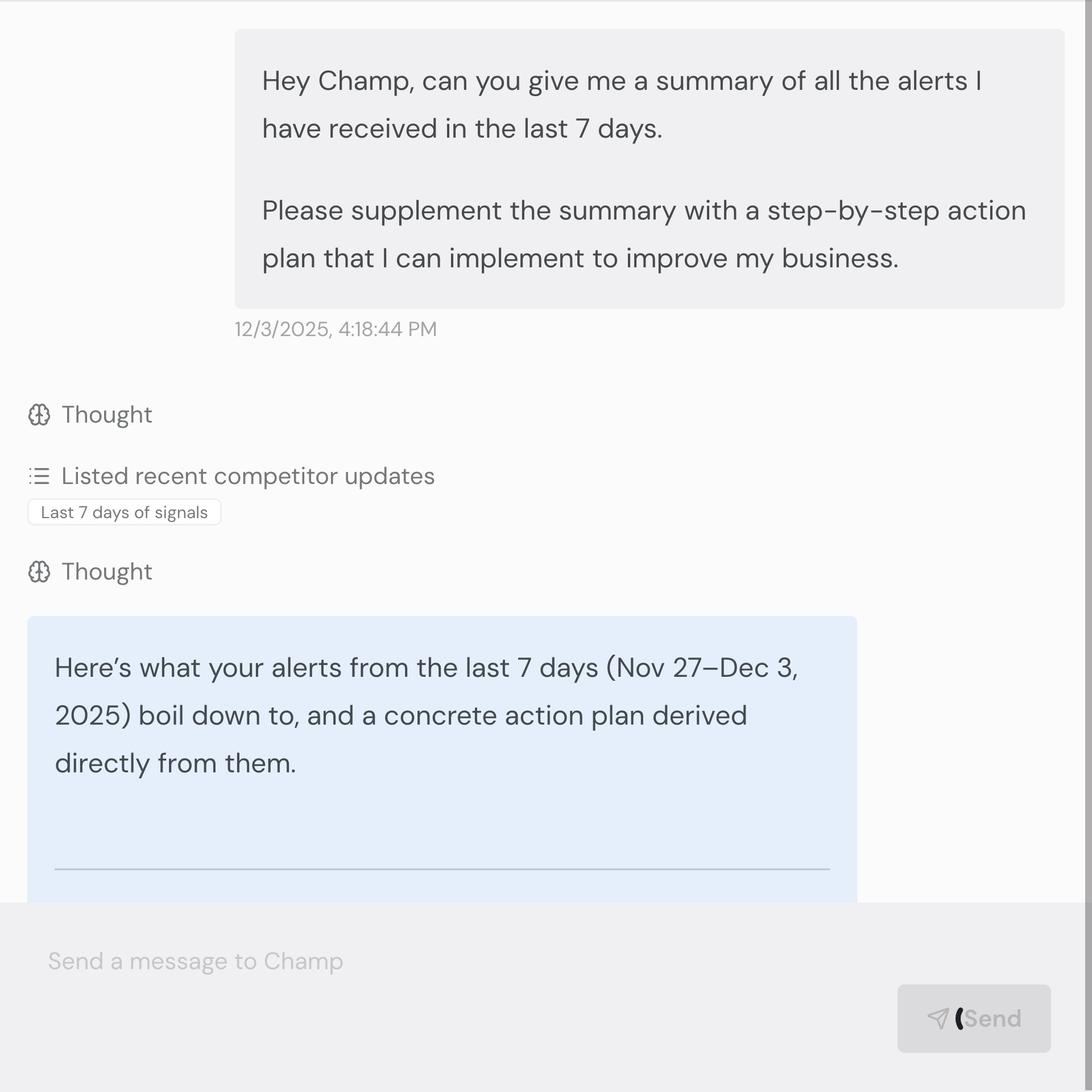Image resolution: width=1092 pixels, height=1092 pixels.
Task: Click the blank gap between the user message's paragraphs
Action: click(648, 169)
